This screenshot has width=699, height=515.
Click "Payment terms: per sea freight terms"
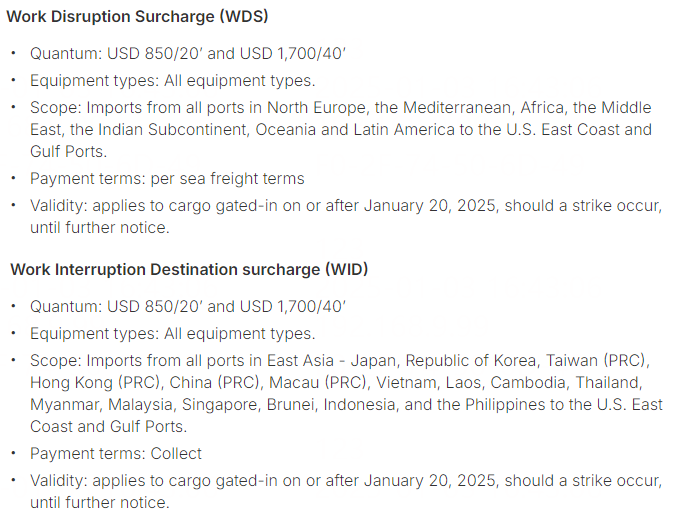pyautogui.click(x=167, y=178)
